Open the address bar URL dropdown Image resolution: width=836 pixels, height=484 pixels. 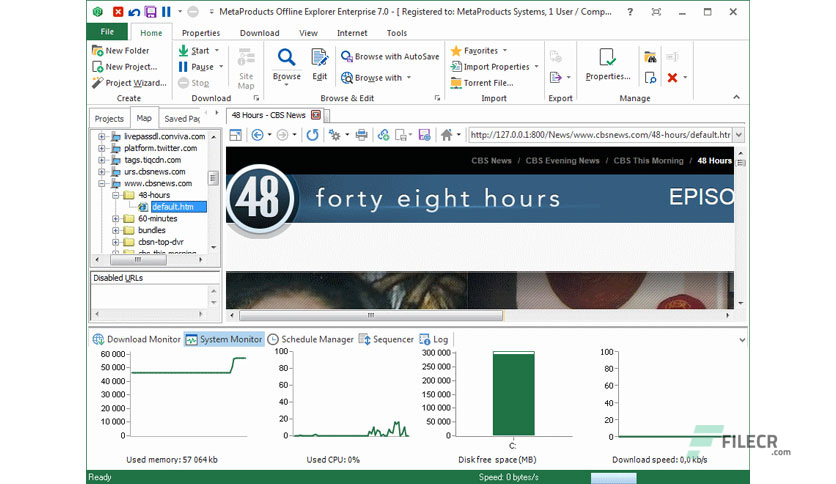pos(739,135)
